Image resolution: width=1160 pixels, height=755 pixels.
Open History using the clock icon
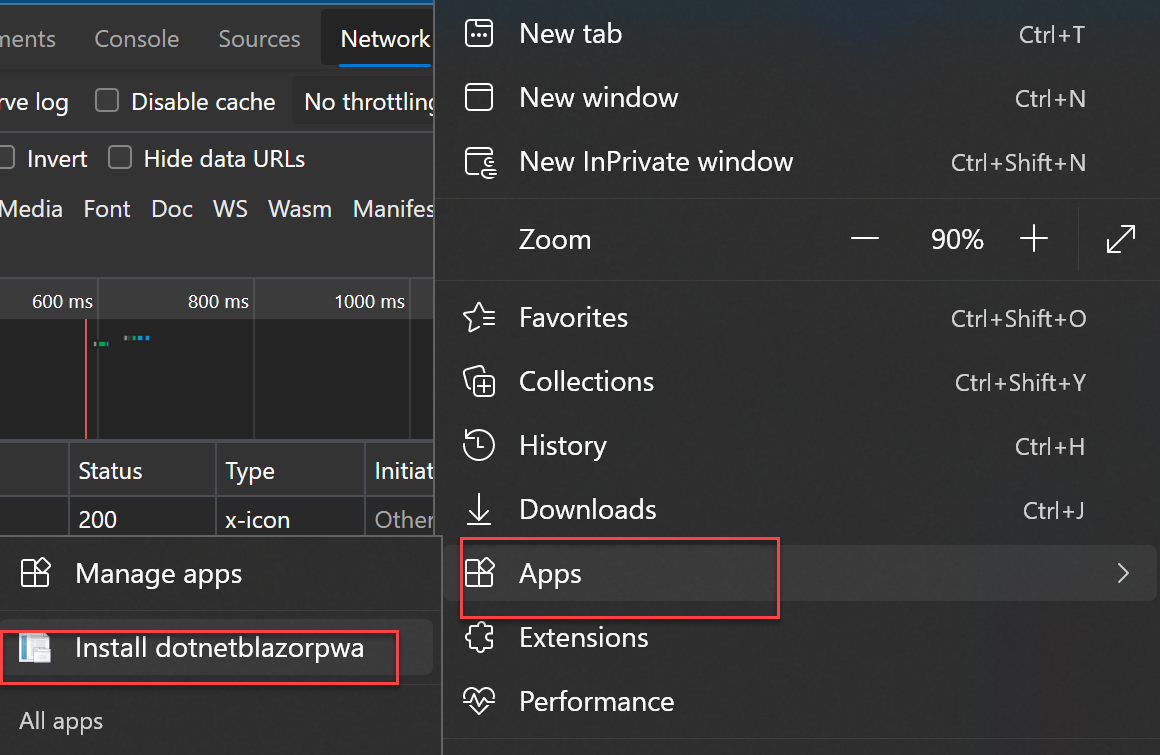pos(479,446)
